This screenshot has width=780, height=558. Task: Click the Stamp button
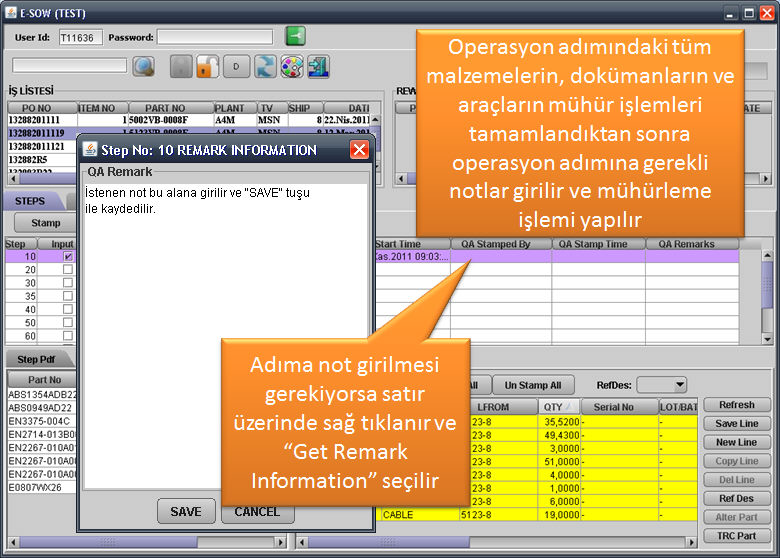46,223
